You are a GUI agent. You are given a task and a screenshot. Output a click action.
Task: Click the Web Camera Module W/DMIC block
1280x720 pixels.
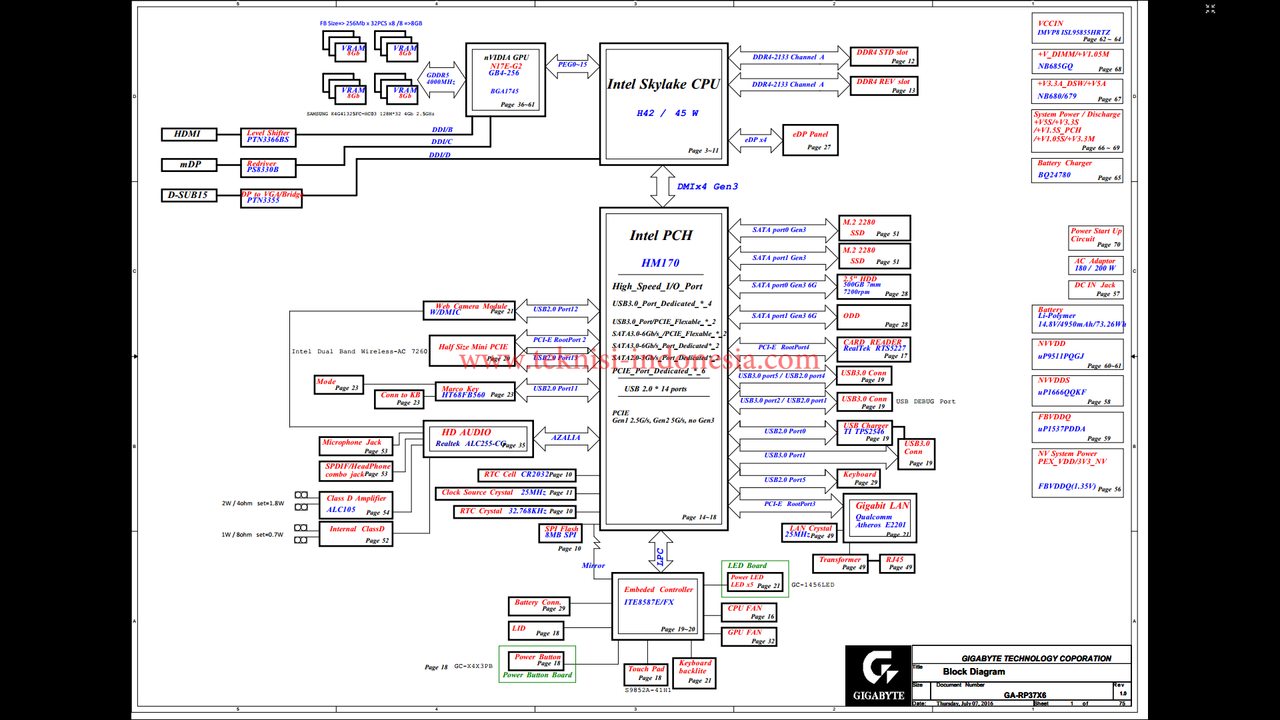pos(470,311)
